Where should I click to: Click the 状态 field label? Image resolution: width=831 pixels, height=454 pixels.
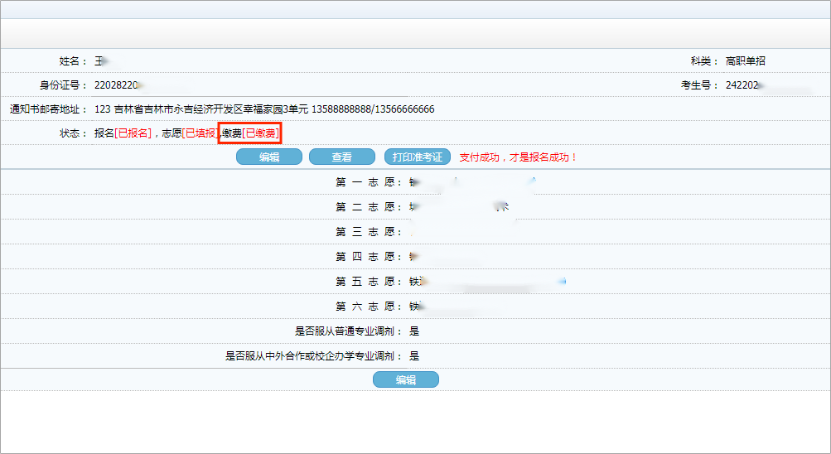(72, 133)
